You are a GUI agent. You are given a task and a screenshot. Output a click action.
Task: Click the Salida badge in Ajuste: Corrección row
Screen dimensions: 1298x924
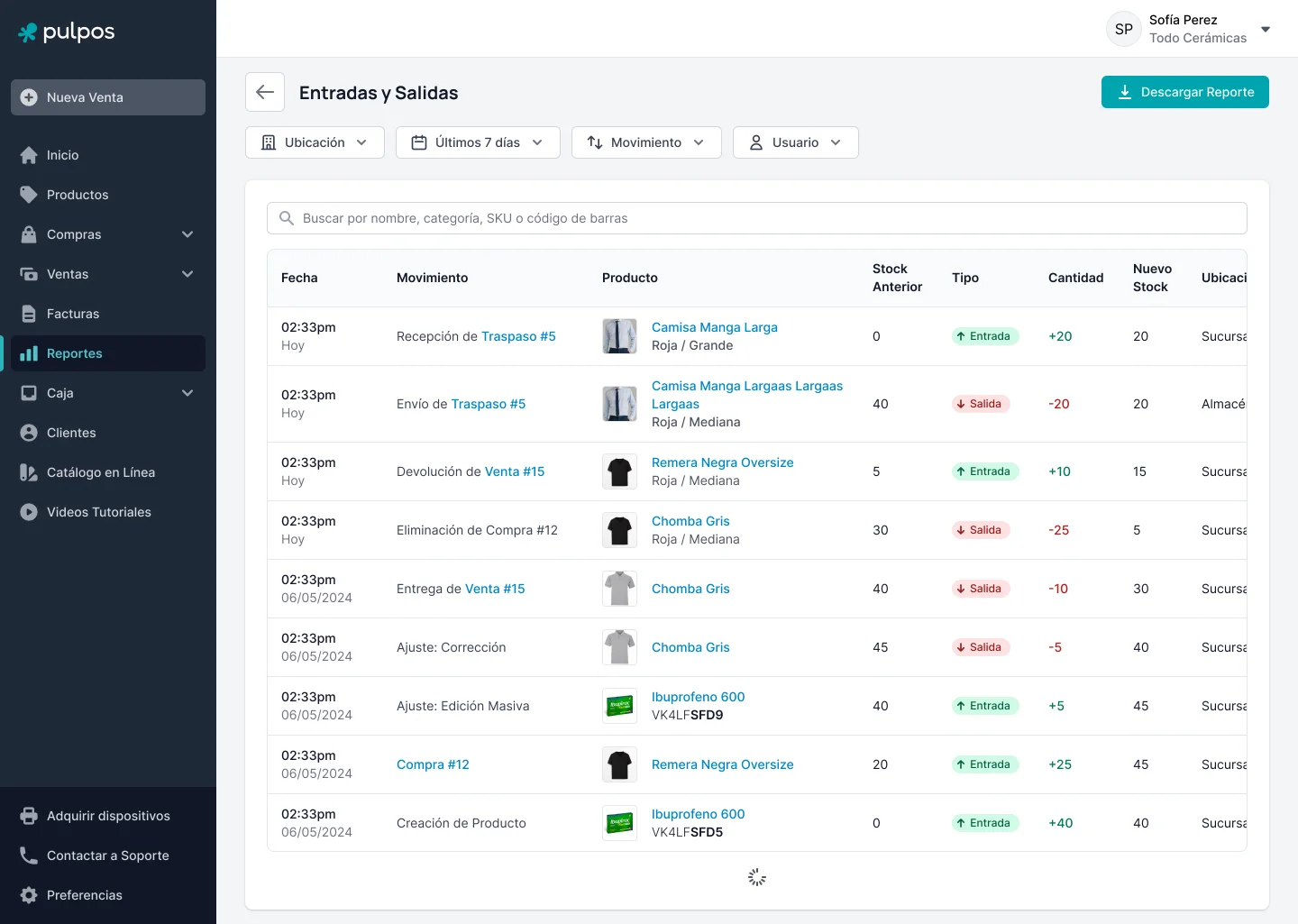pos(981,647)
